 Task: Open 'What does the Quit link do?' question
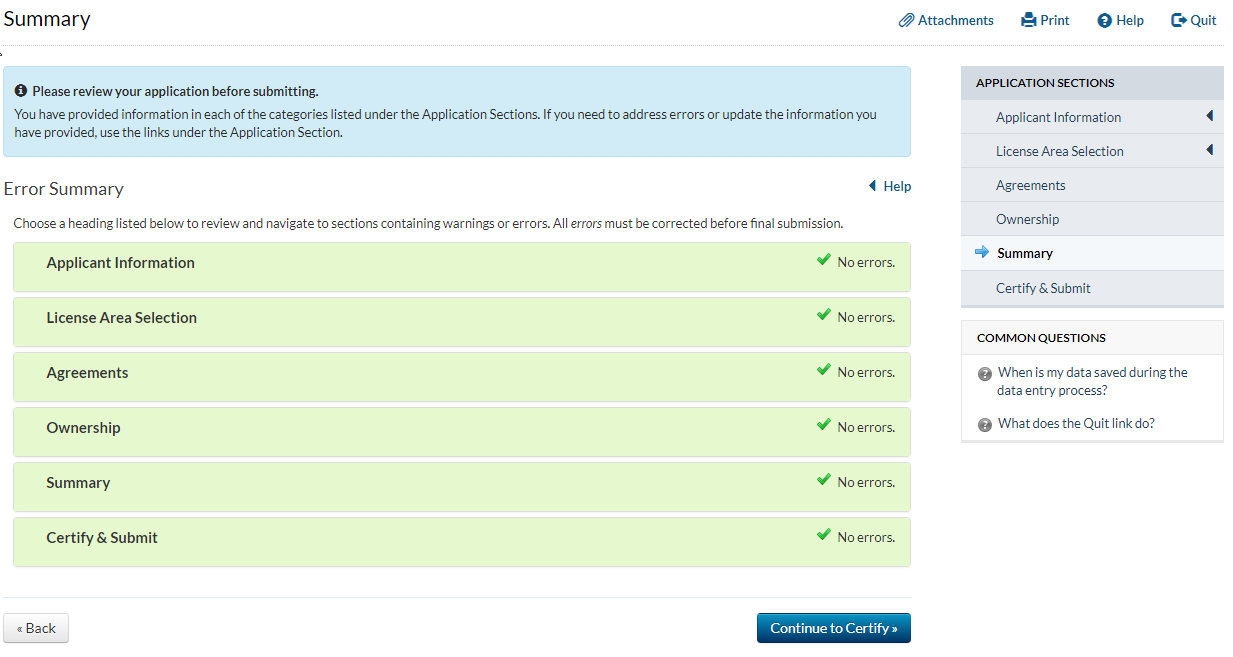pos(1076,423)
